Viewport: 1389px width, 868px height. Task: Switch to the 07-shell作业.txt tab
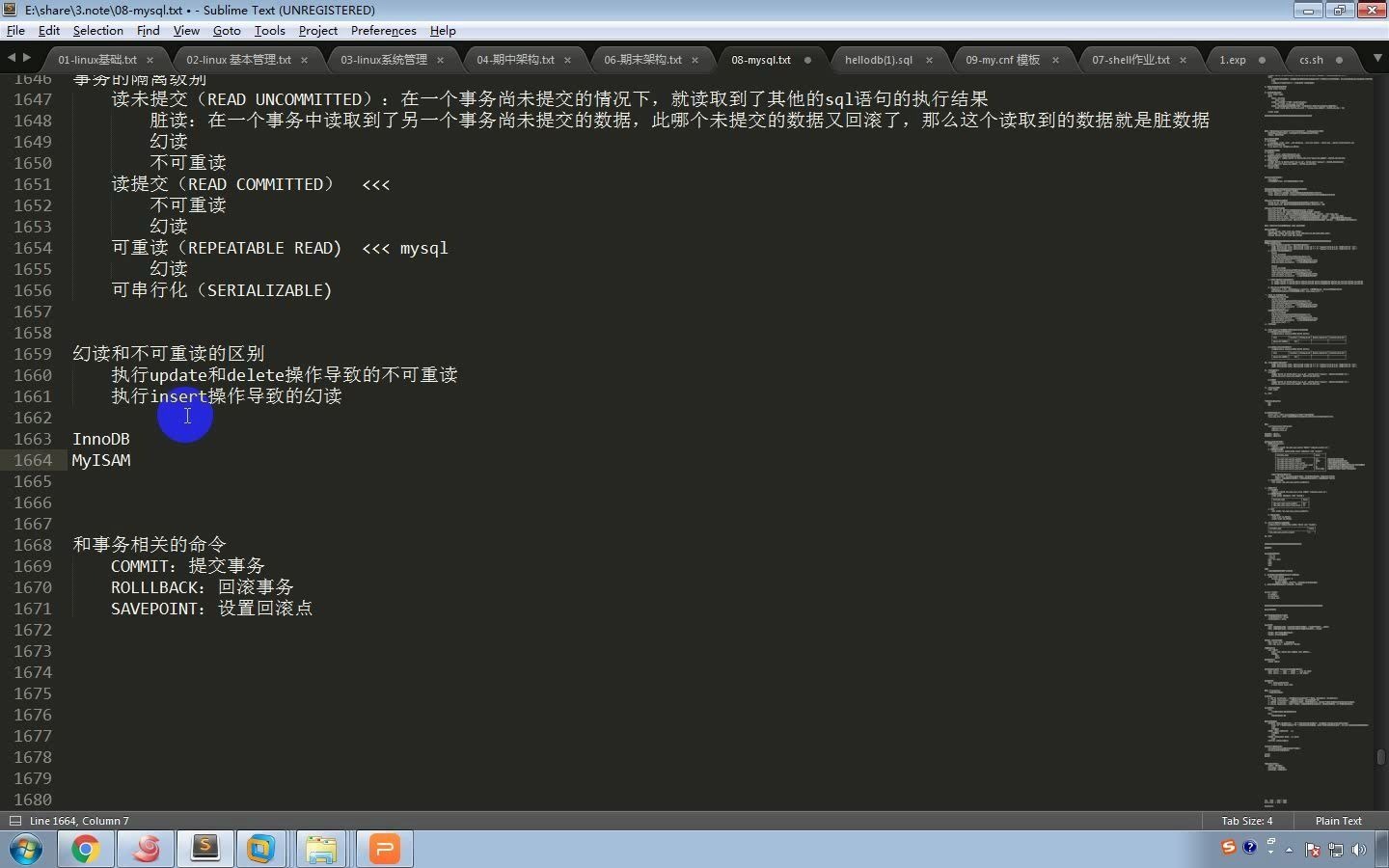coord(1130,60)
